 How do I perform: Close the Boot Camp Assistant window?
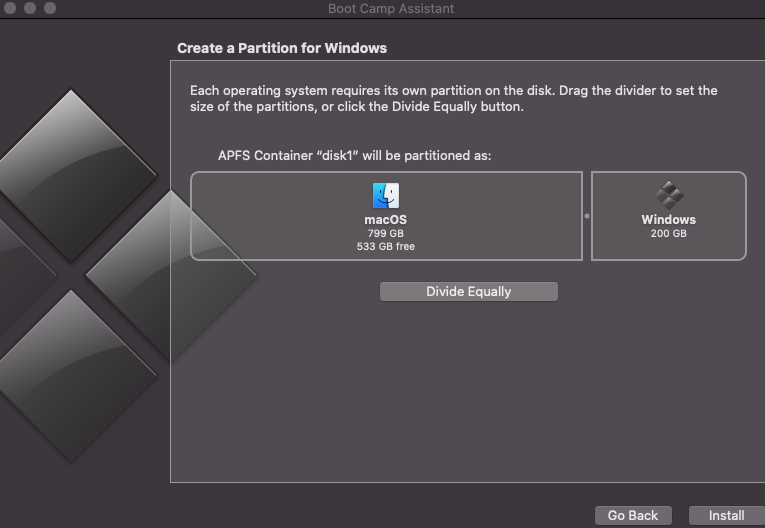pos(10,8)
